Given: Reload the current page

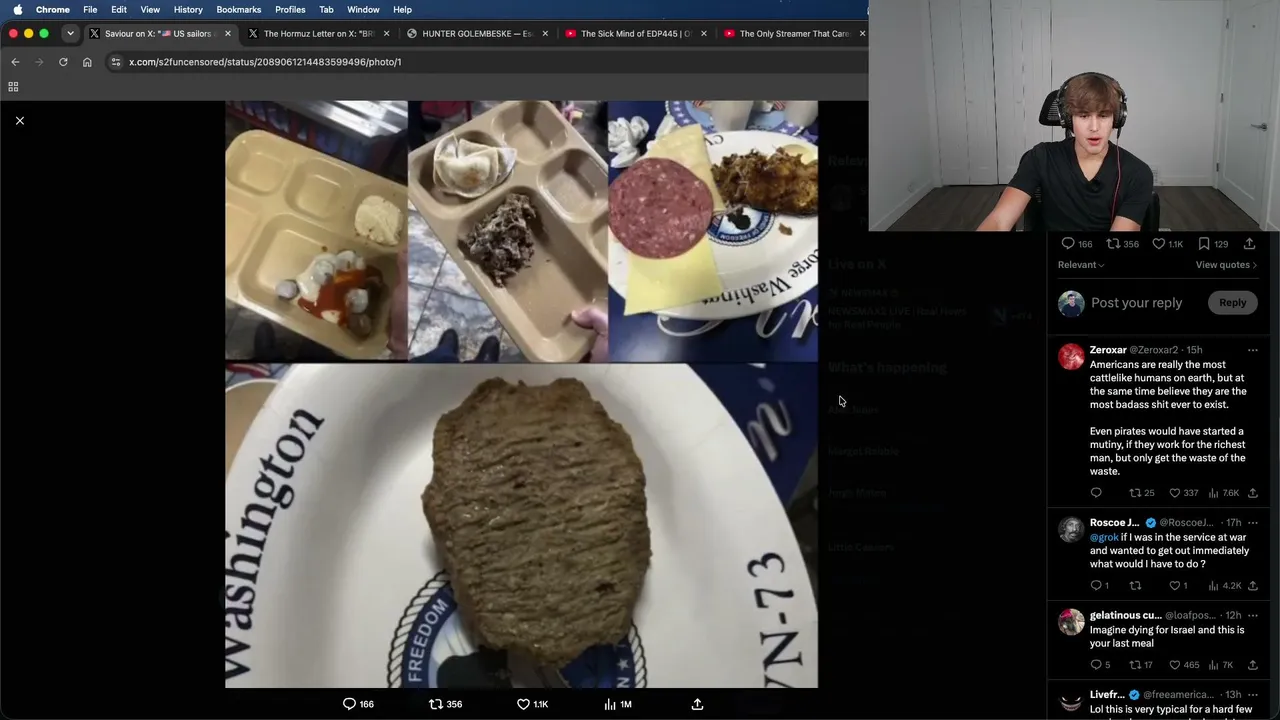Looking at the screenshot, I should 63,62.
